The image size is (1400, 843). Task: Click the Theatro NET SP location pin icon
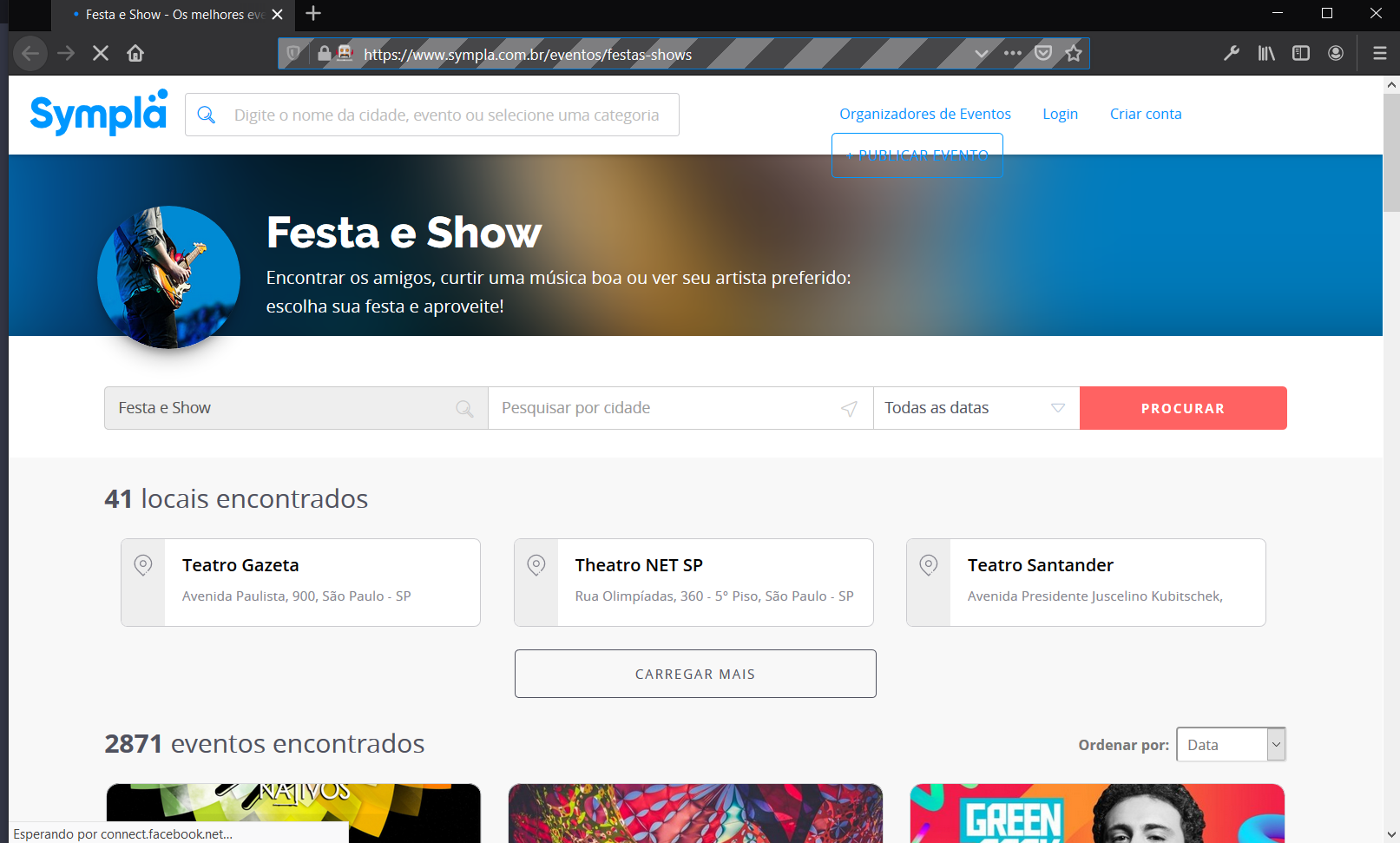pos(536,565)
